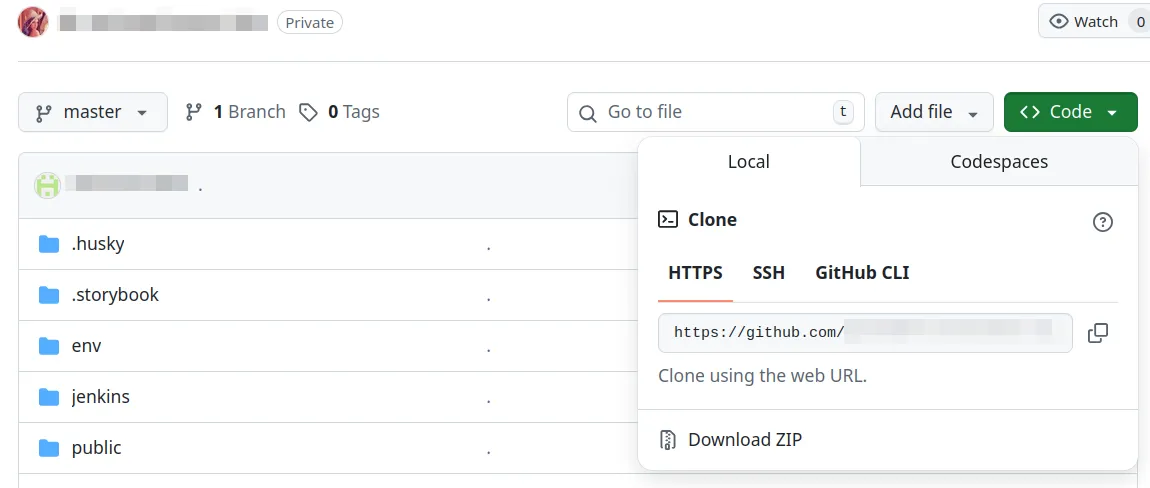Click the branch icon beside 1 Branch
The width and height of the screenshot is (1150, 488).
pyautogui.click(x=194, y=112)
